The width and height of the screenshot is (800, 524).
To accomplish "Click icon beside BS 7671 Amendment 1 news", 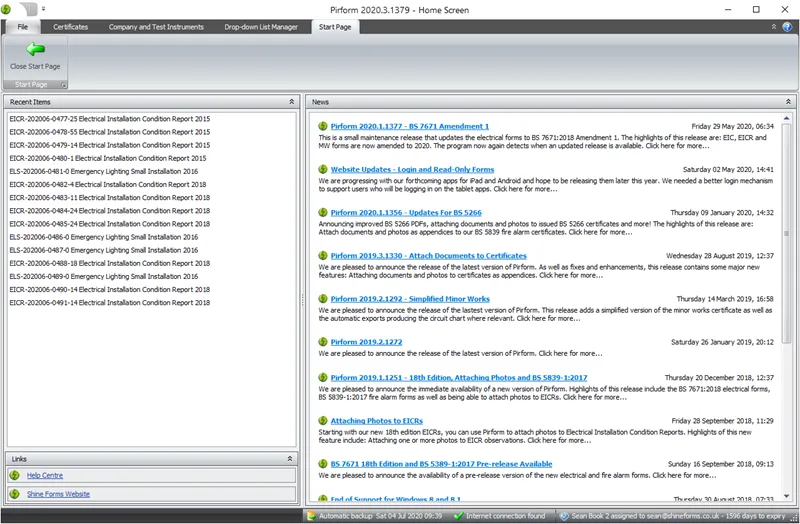I will point(322,127).
